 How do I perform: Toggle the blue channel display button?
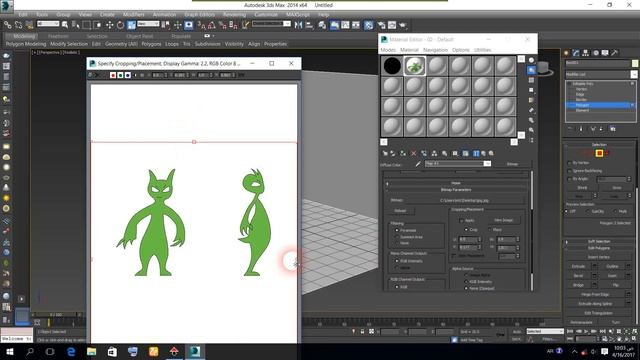coord(128,75)
